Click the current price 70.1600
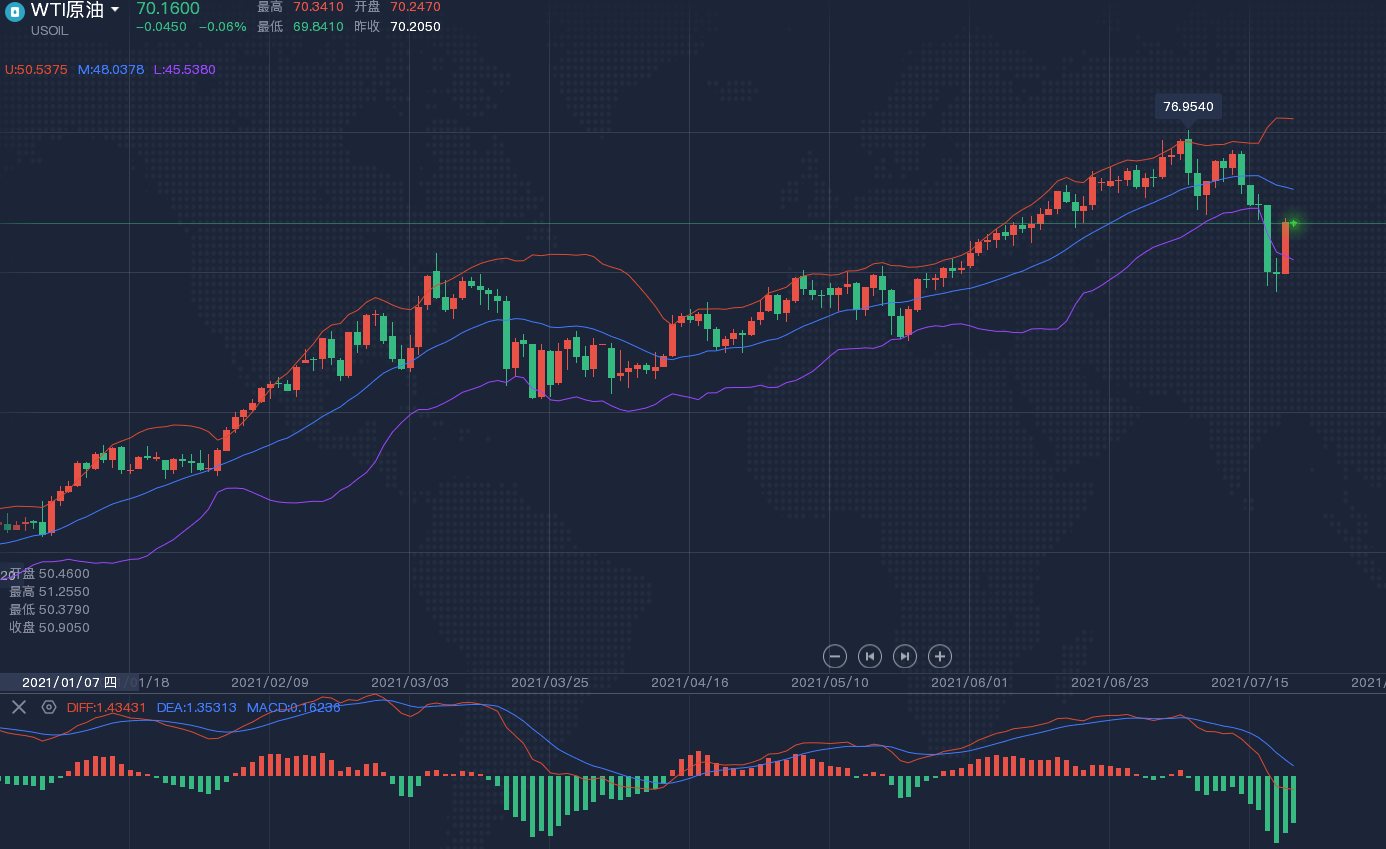 click(x=168, y=9)
